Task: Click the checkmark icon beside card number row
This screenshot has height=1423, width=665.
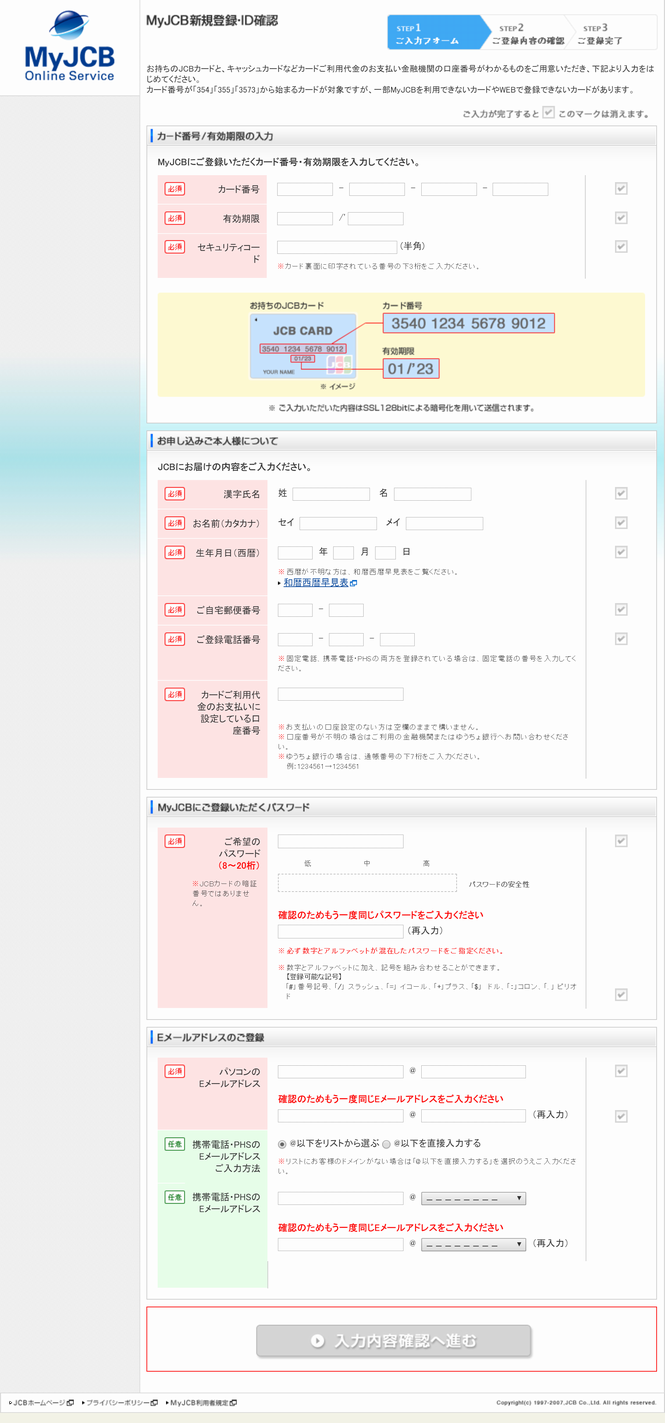Action: click(621, 188)
